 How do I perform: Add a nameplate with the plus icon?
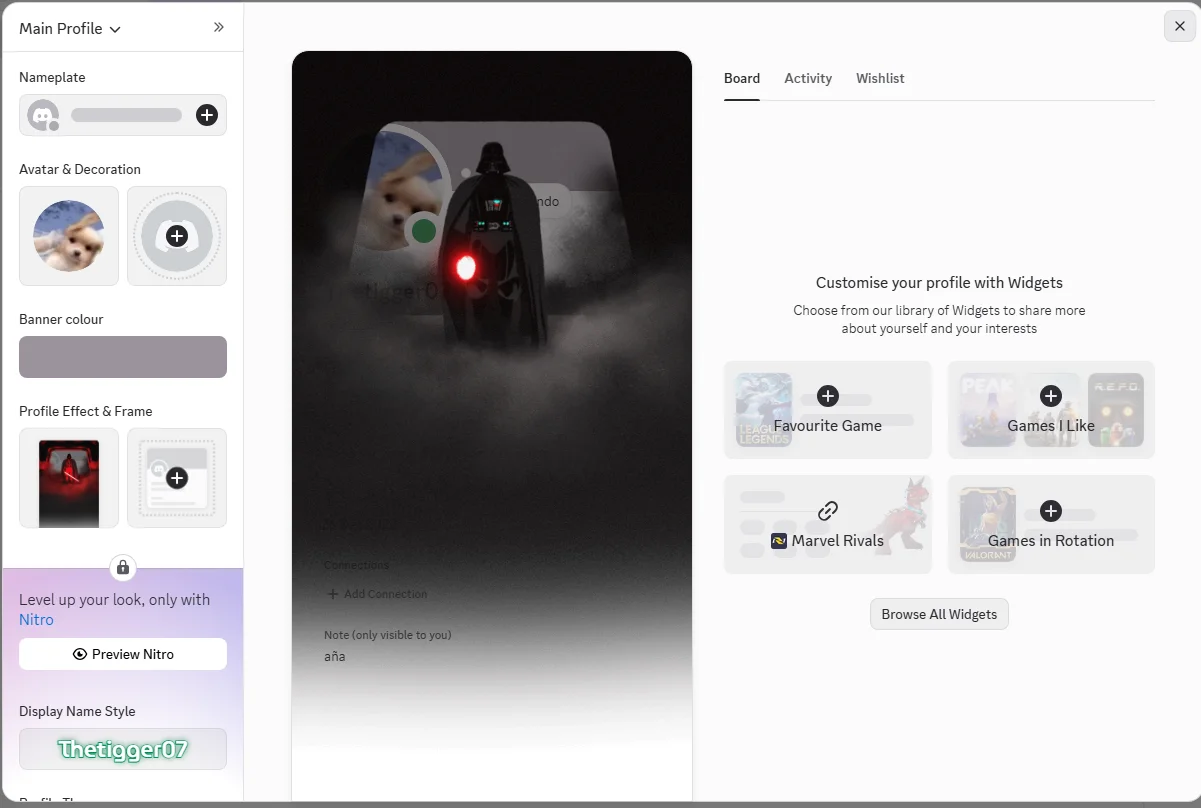[x=206, y=115]
